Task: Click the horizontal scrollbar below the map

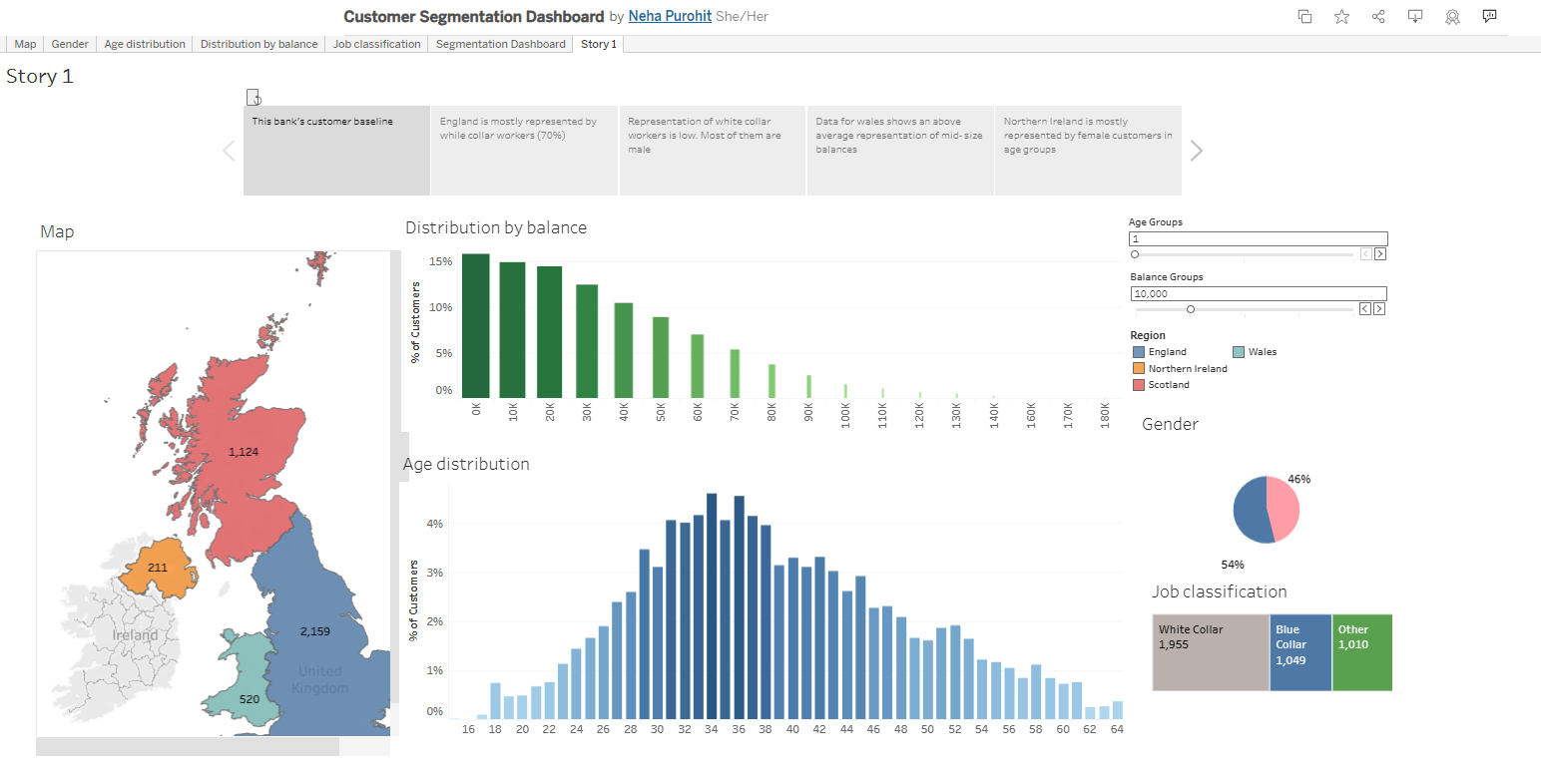Action: [x=188, y=746]
